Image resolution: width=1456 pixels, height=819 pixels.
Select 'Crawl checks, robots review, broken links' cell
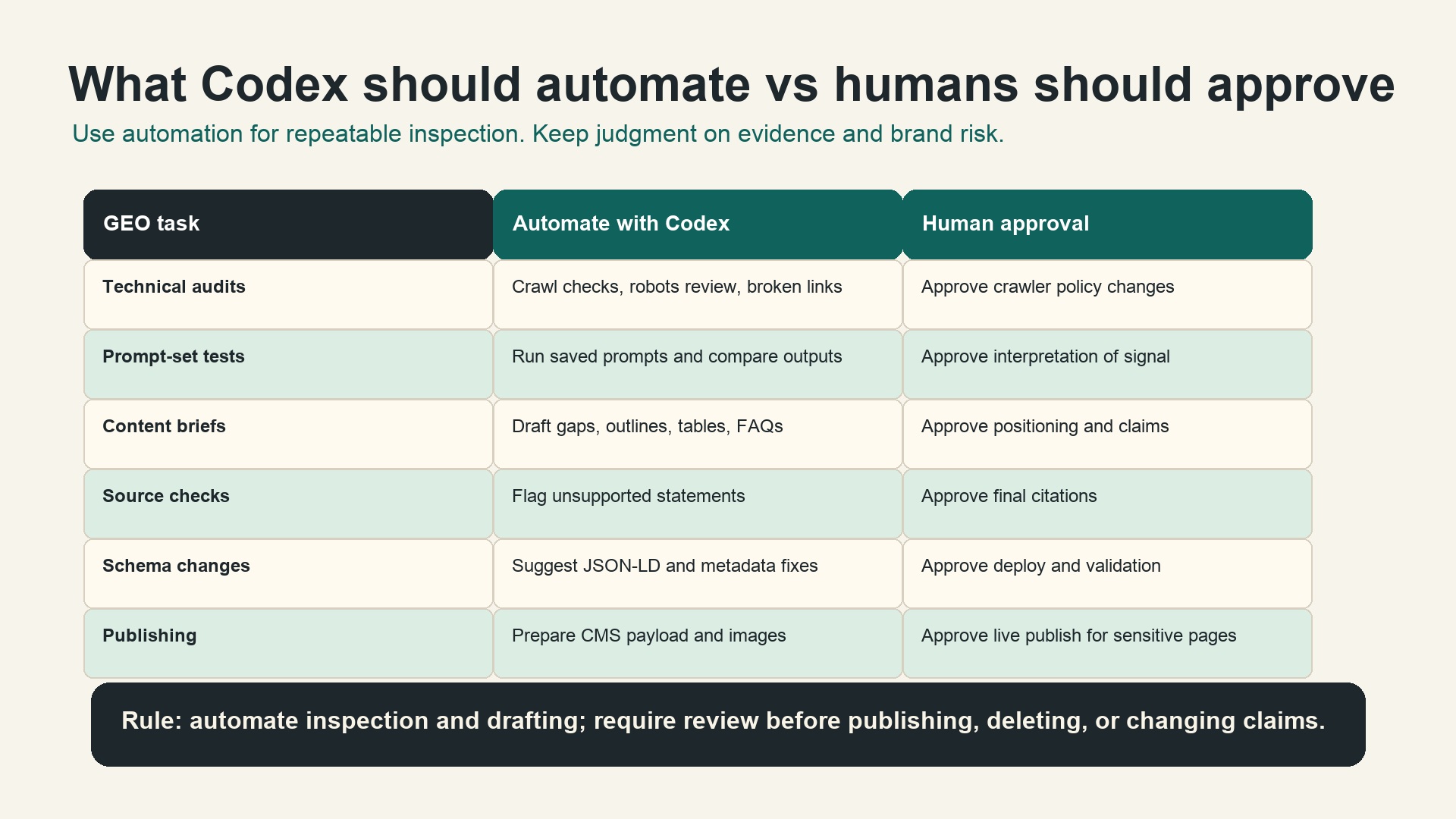pos(698,294)
